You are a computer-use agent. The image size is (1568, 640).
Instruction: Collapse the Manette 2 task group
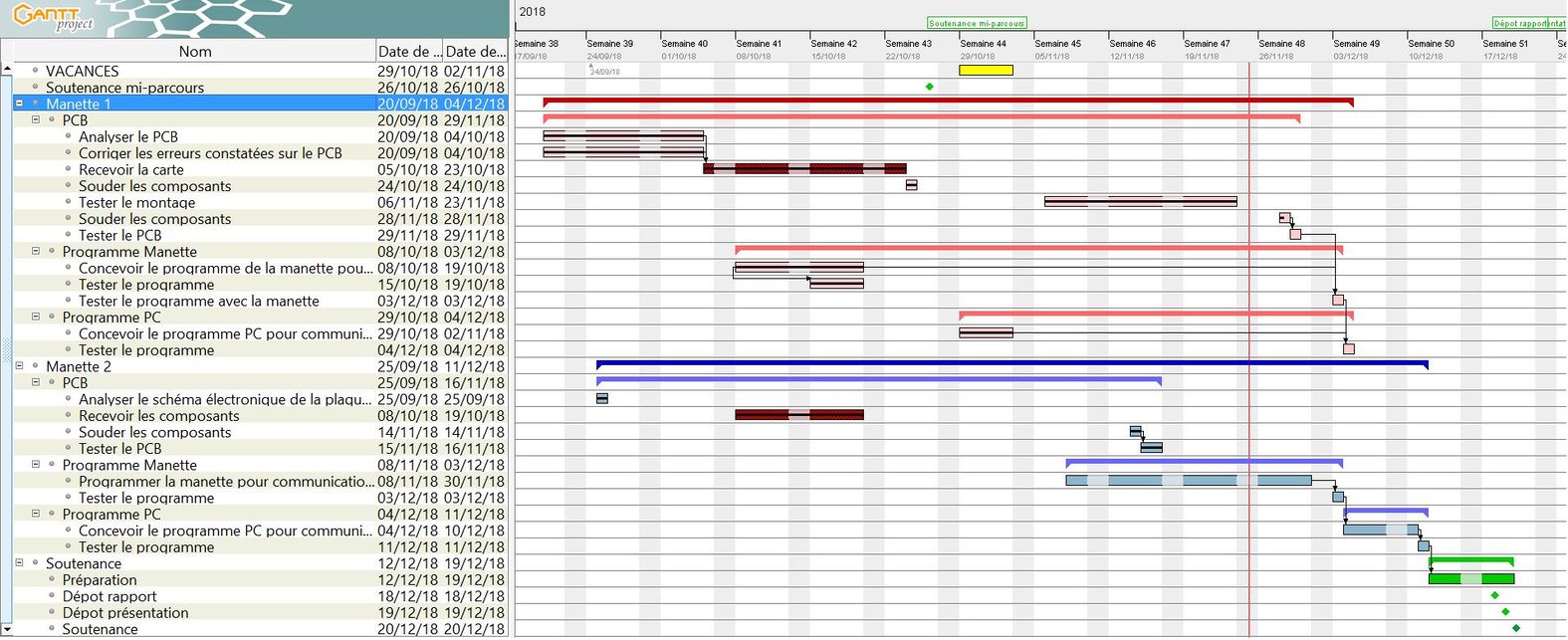pyautogui.click(x=19, y=366)
